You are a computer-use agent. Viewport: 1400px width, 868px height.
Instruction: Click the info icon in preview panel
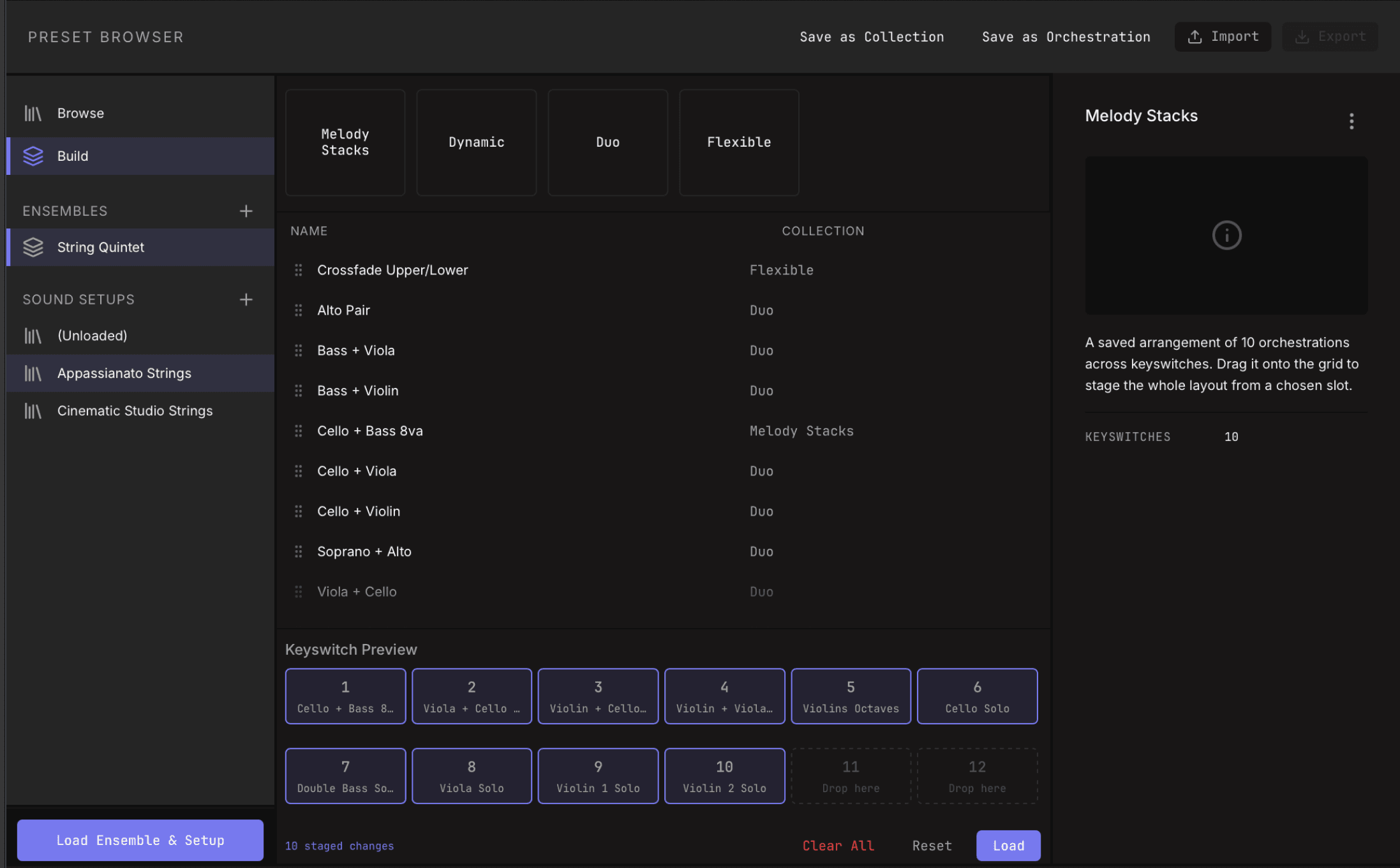(1226, 235)
